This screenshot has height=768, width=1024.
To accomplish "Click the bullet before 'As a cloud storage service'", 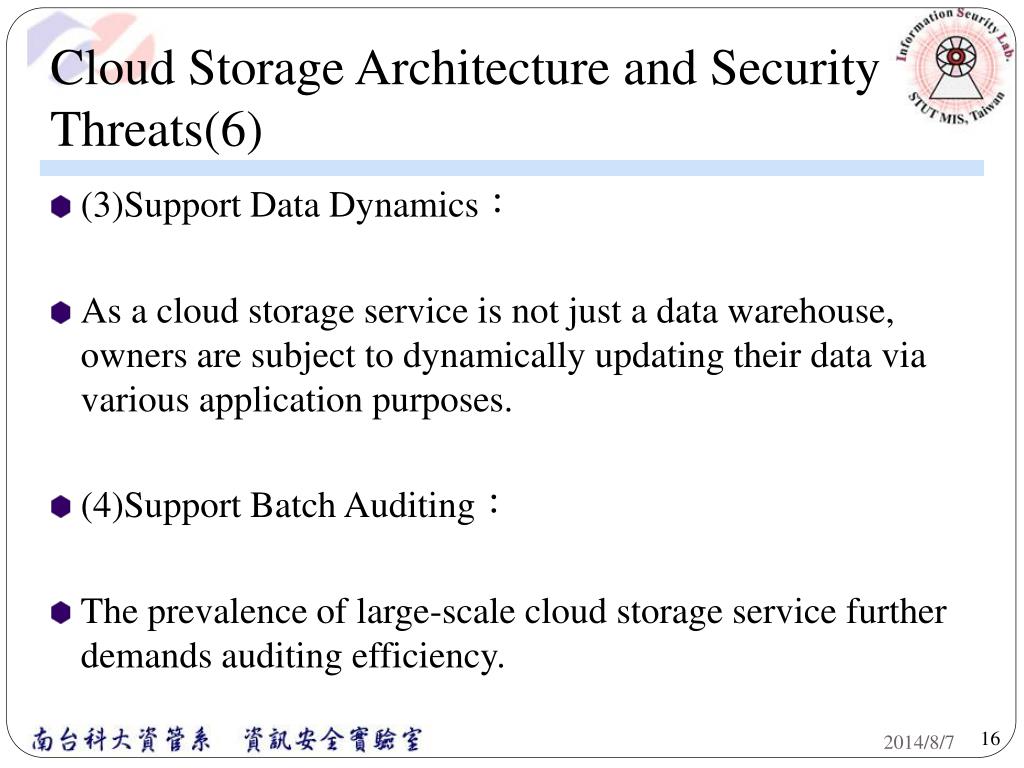I will pyautogui.click(x=60, y=312).
